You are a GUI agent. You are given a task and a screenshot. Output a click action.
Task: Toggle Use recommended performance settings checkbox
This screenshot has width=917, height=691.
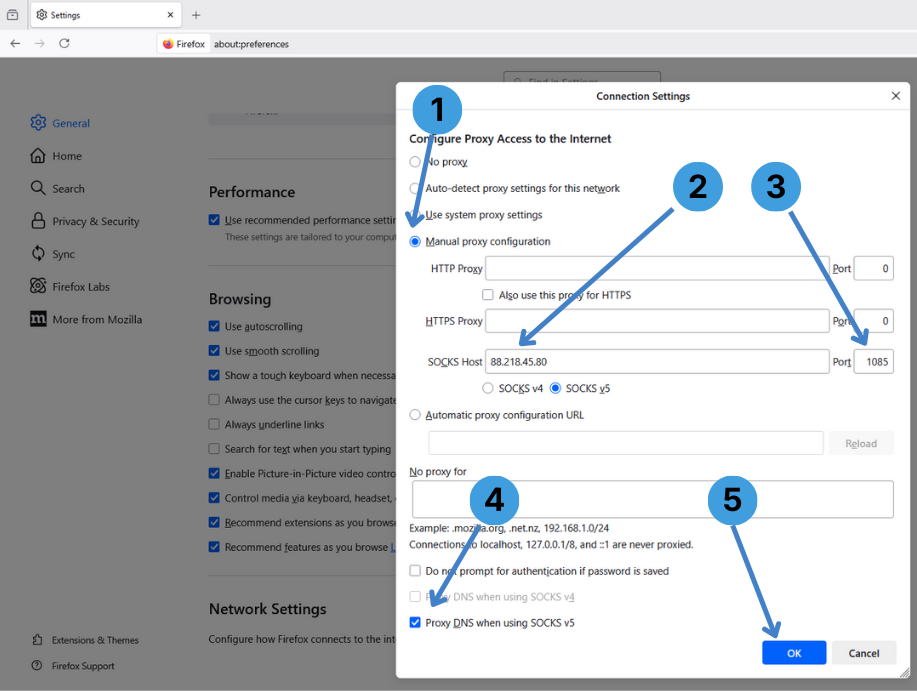pyautogui.click(x=214, y=220)
